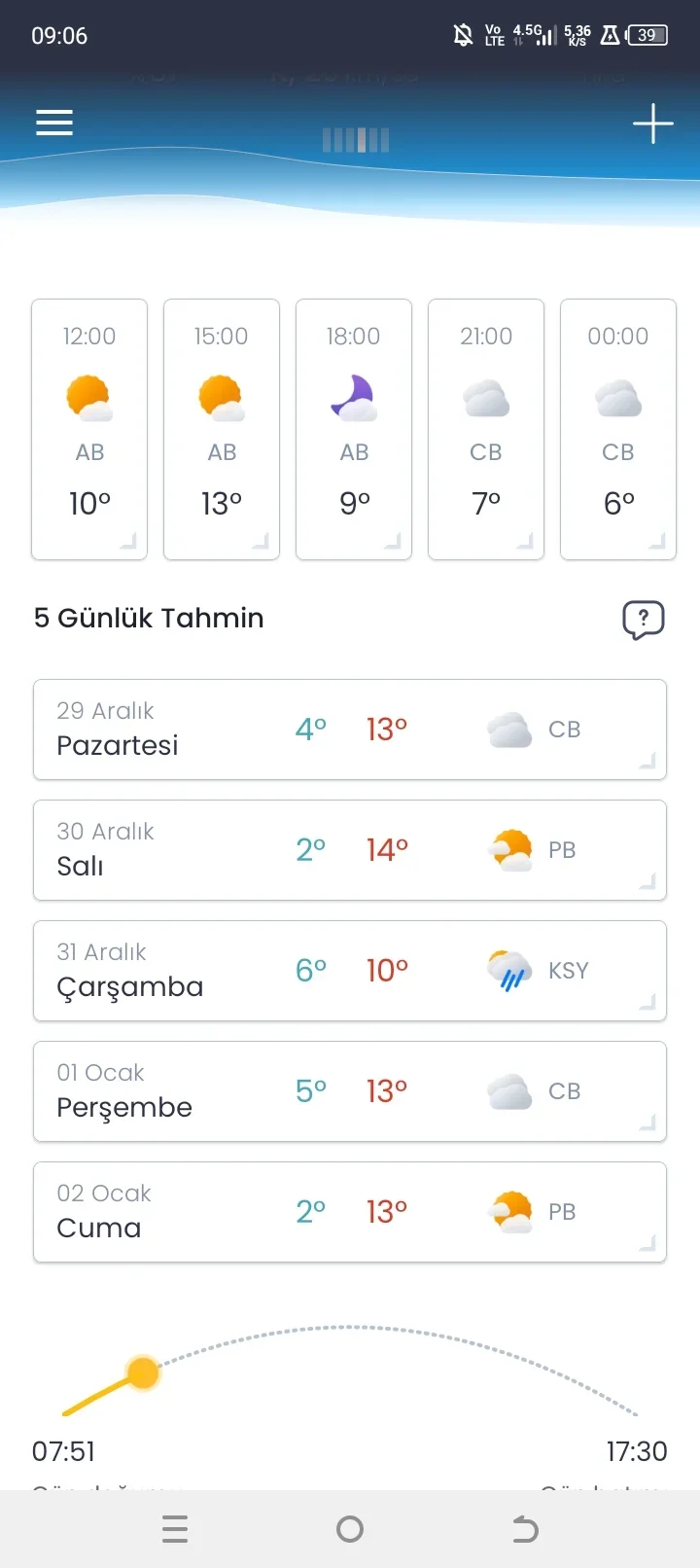
Task: Tap the rain icon for Çarşamba
Action: click(x=509, y=971)
